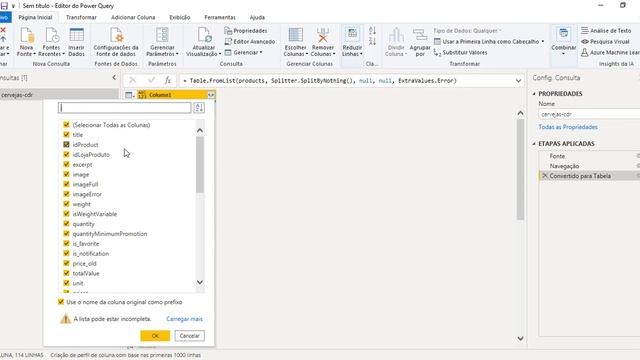Click Substituir Valores
Image resolution: width=640 pixels, height=360 pixels.
[x=460, y=53]
